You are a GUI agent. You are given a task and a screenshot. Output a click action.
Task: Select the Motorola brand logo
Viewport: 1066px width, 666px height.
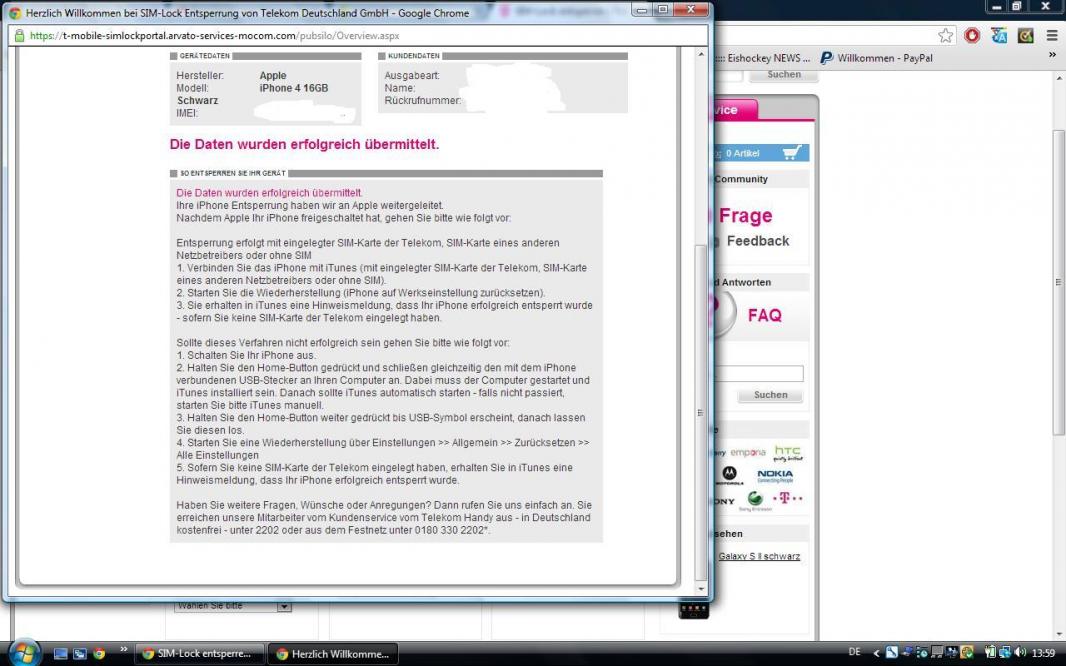point(729,475)
